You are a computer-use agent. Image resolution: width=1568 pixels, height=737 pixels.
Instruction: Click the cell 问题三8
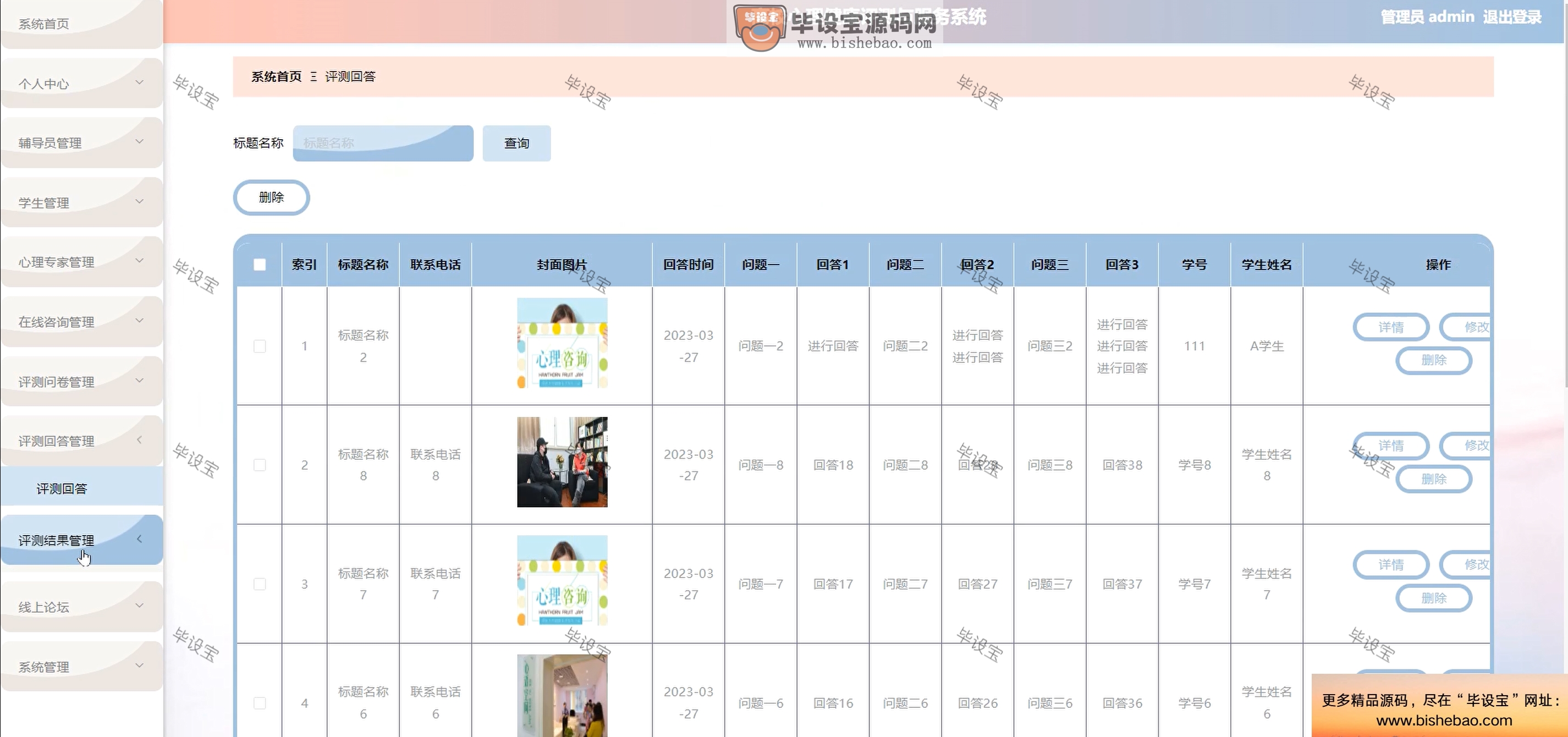pos(1049,465)
